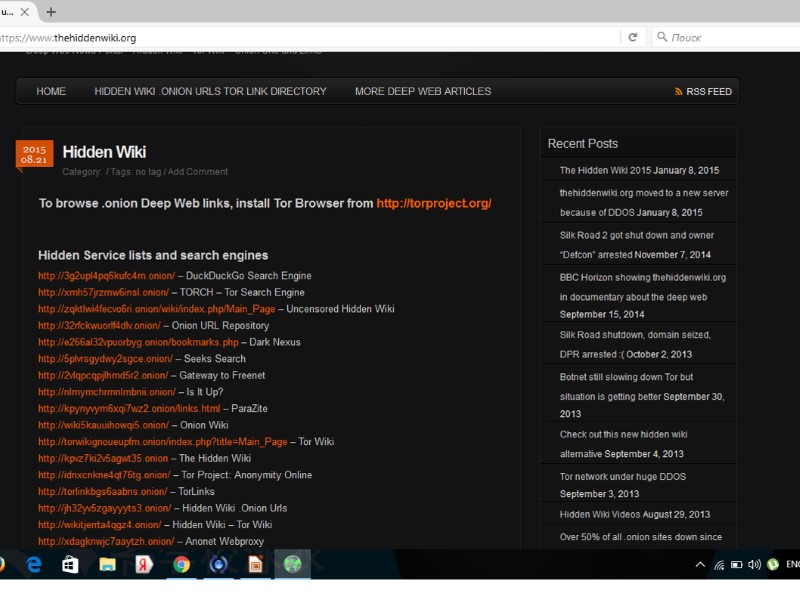Viewport: 800px width, 600px height.
Task: Open the Anonet Webproxy onion link
Action: 106,541
